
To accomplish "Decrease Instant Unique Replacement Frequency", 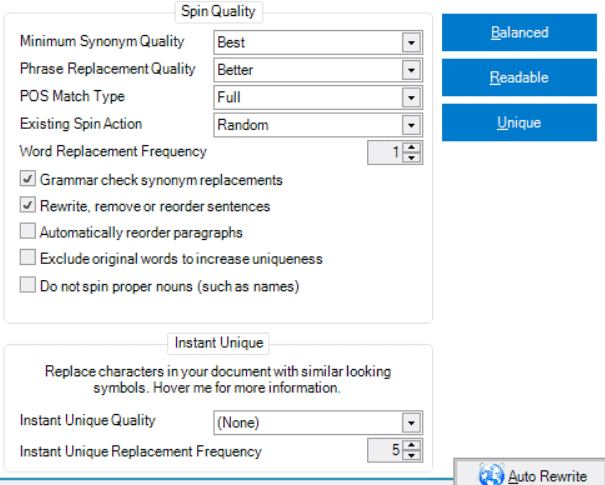I will (412, 455).
